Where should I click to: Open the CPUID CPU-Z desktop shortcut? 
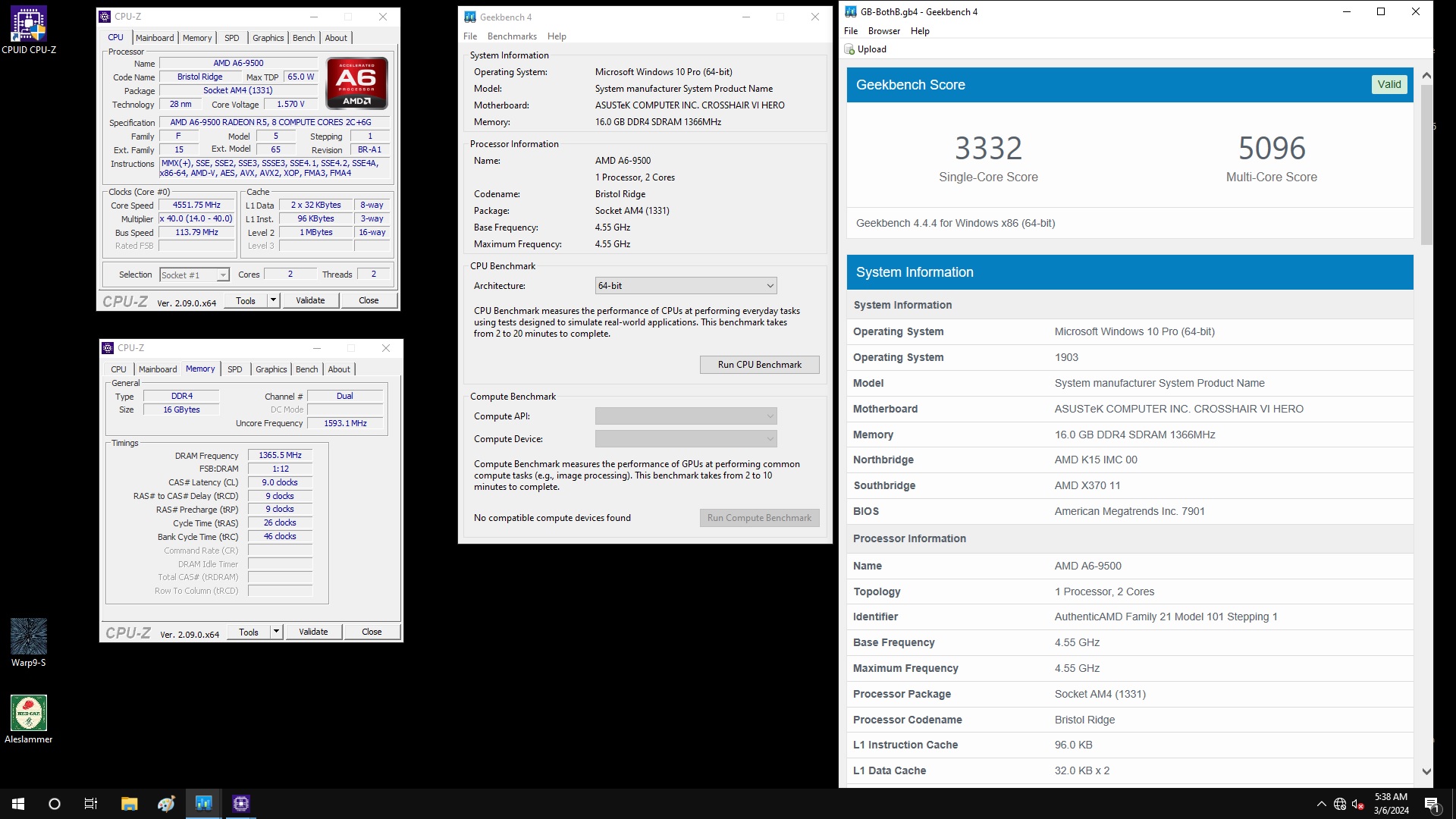pyautogui.click(x=29, y=30)
